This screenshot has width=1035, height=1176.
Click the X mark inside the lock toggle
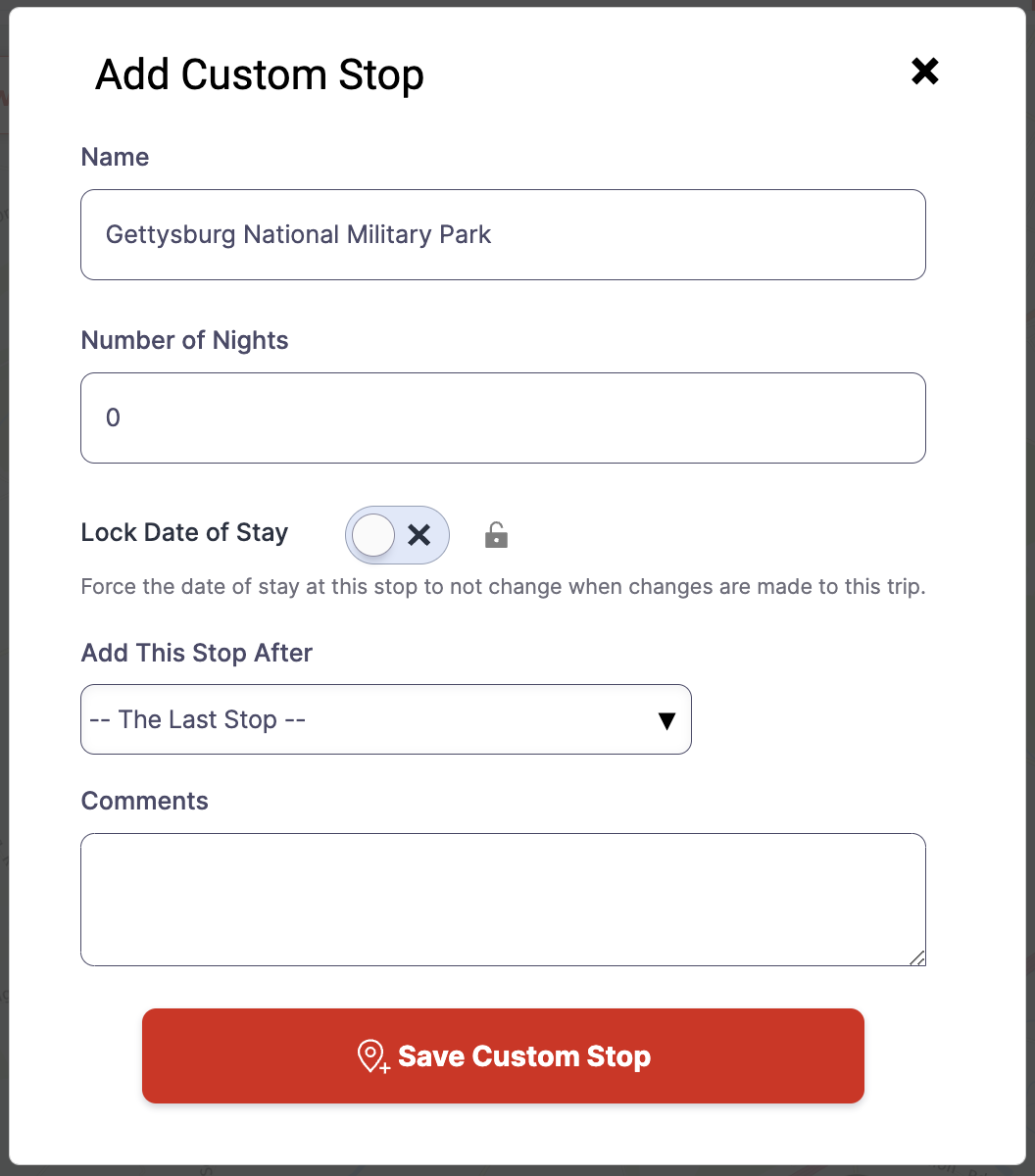tap(419, 535)
